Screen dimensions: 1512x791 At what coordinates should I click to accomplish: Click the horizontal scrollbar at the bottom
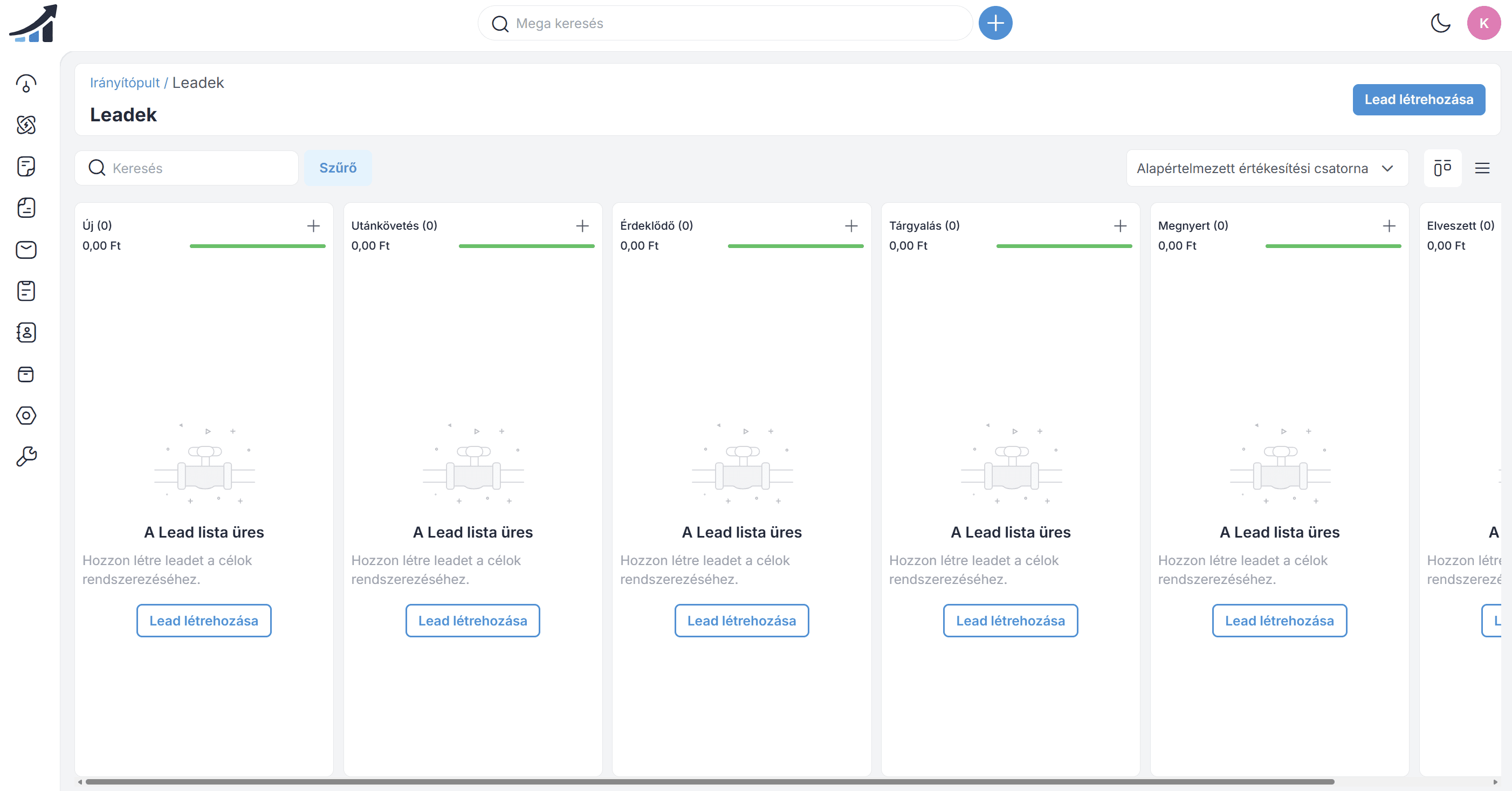[709, 782]
